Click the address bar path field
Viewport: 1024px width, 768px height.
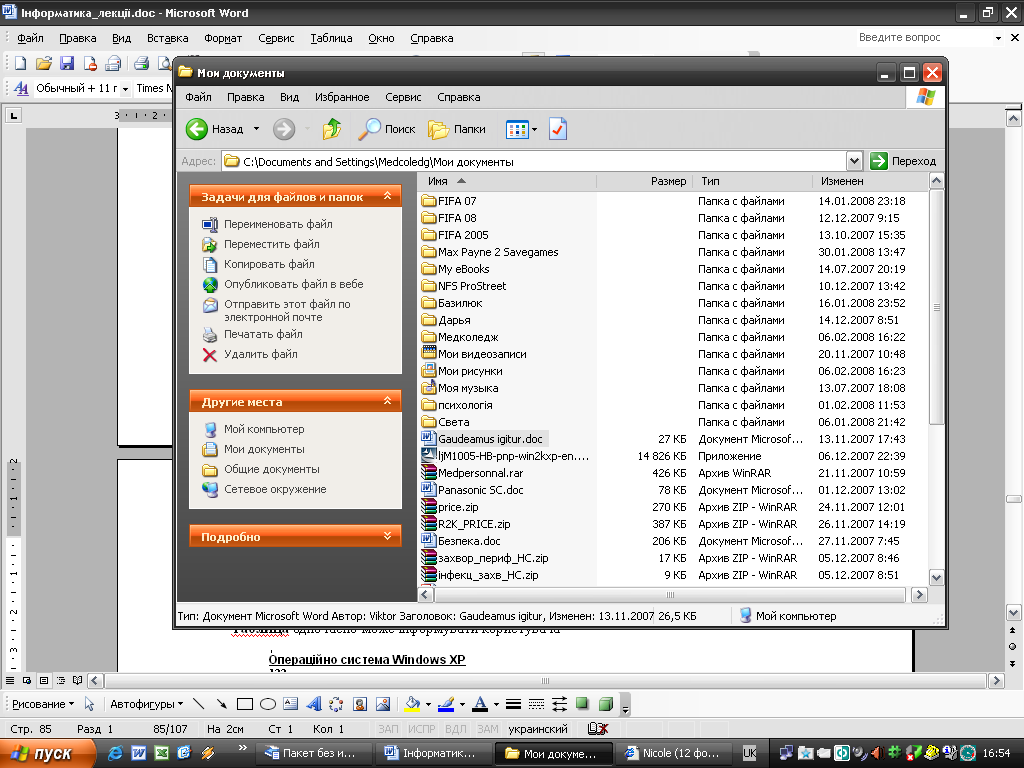[x=534, y=161]
